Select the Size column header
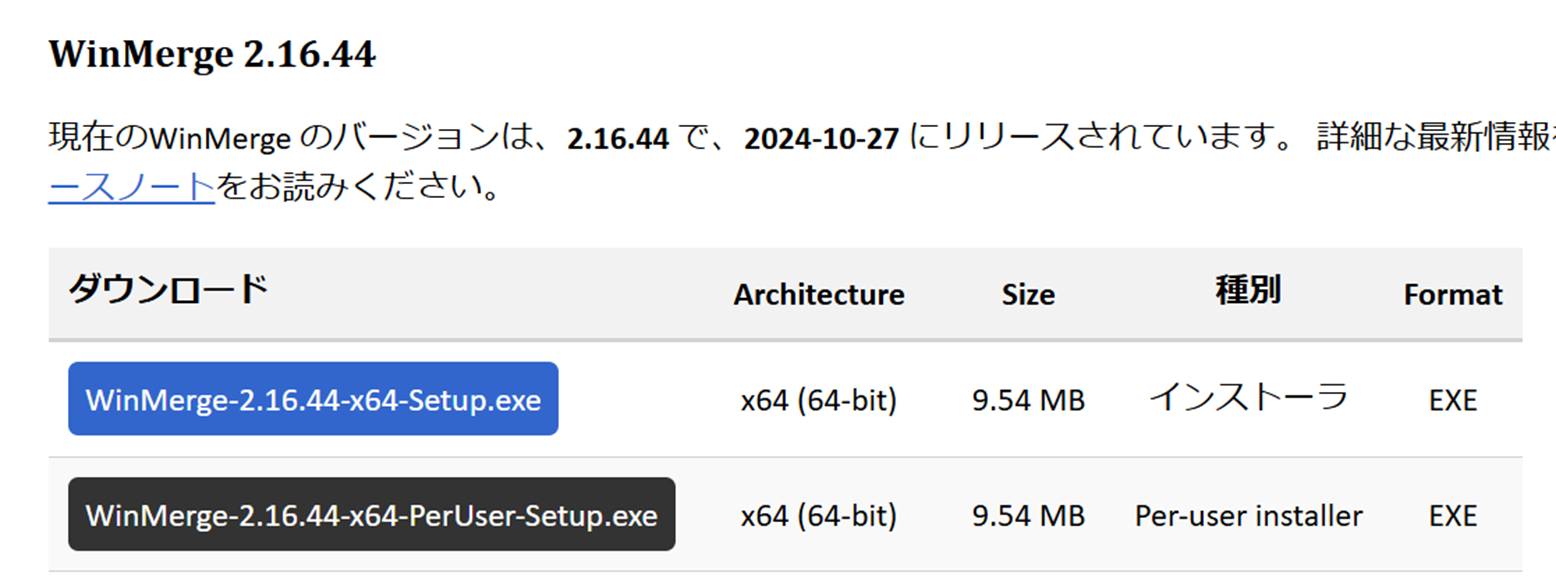Screen dimensions: 1556x576 click(x=1028, y=295)
